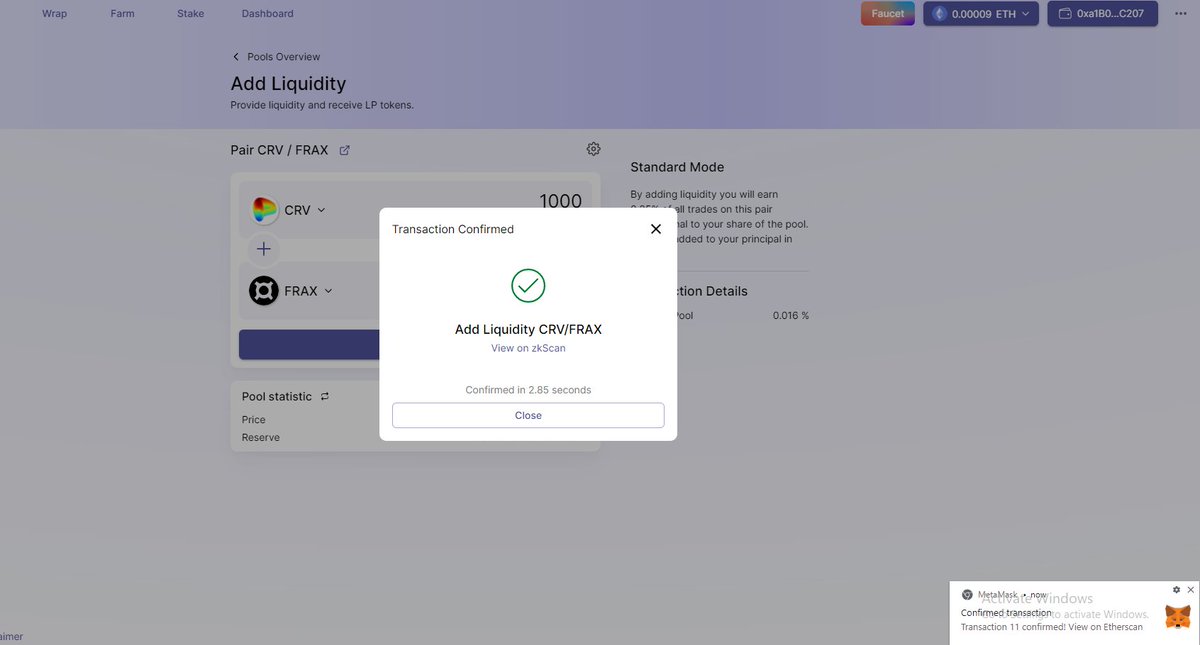The width and height of the screenshot is (1200, 645).
Task: Open the Stake section
Action: coord(190,14)
